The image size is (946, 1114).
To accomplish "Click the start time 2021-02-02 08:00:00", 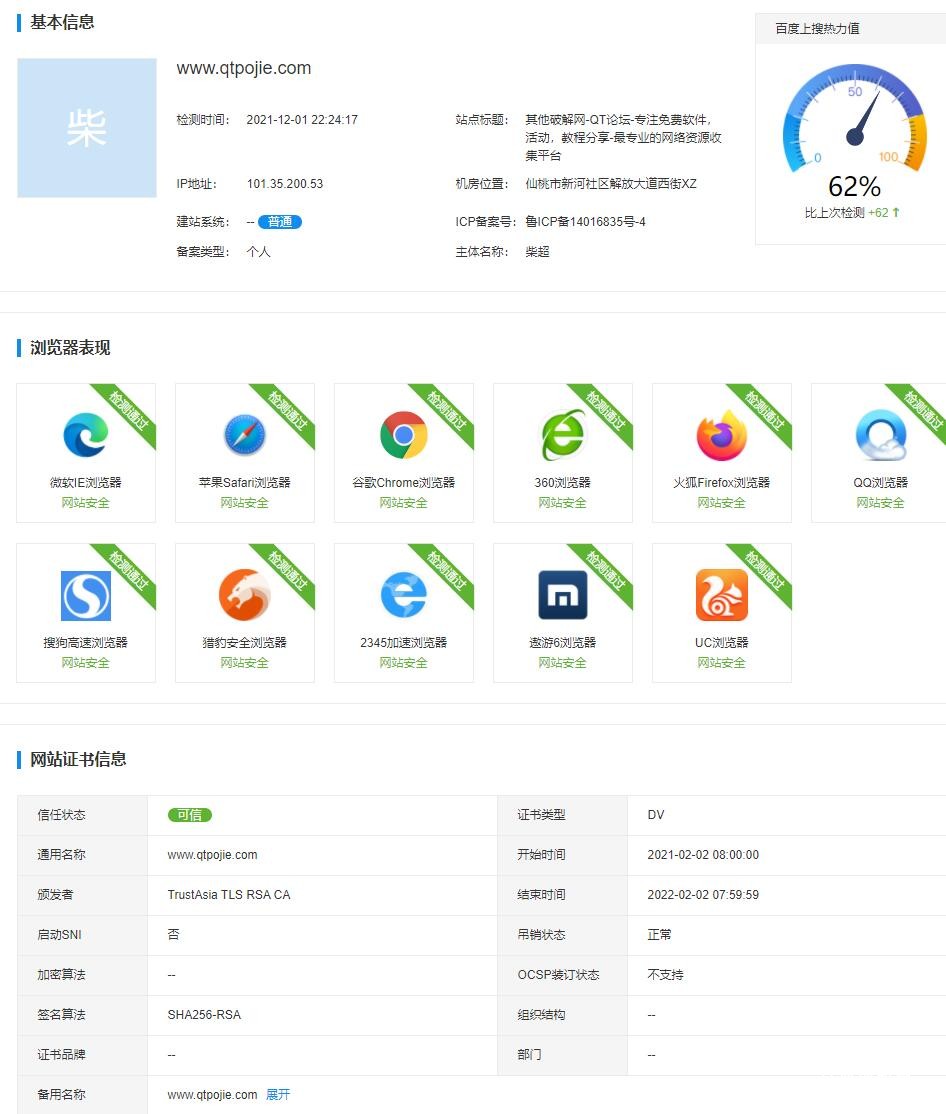I will 703,855.
